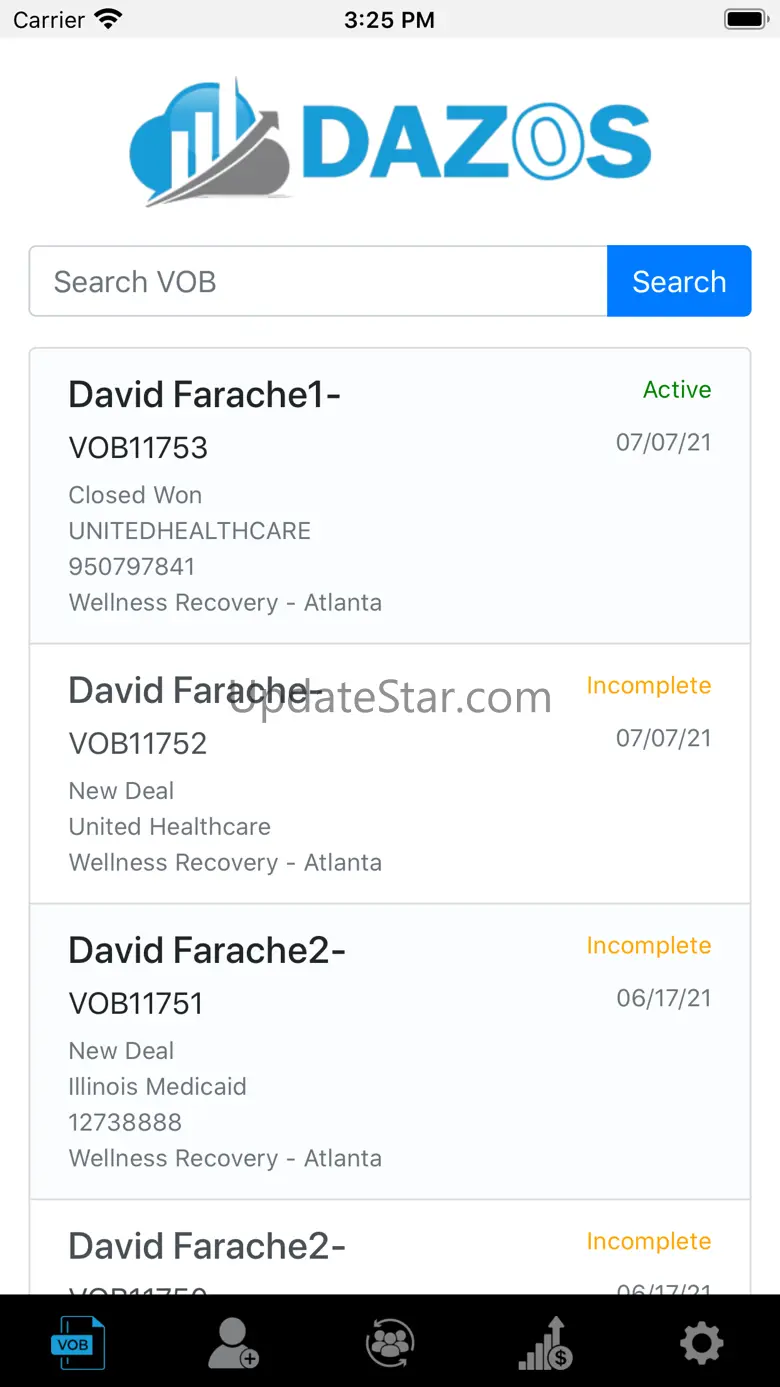Select the Active status label
Screen dimensions: 780x1387
click(677, 390)
